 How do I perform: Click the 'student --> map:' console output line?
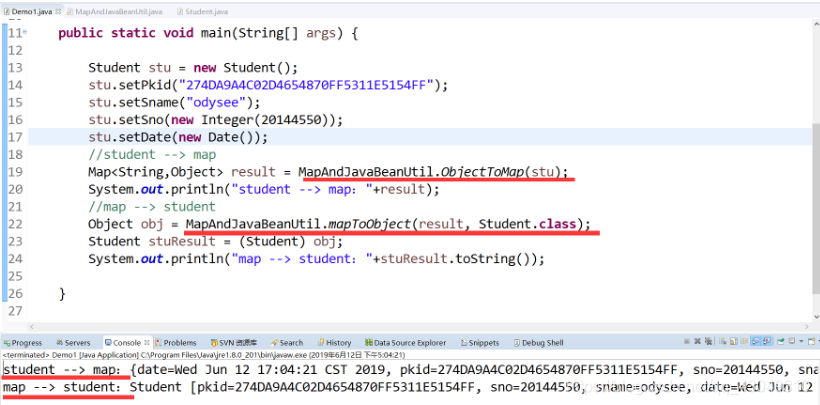[x=409, y=371]
